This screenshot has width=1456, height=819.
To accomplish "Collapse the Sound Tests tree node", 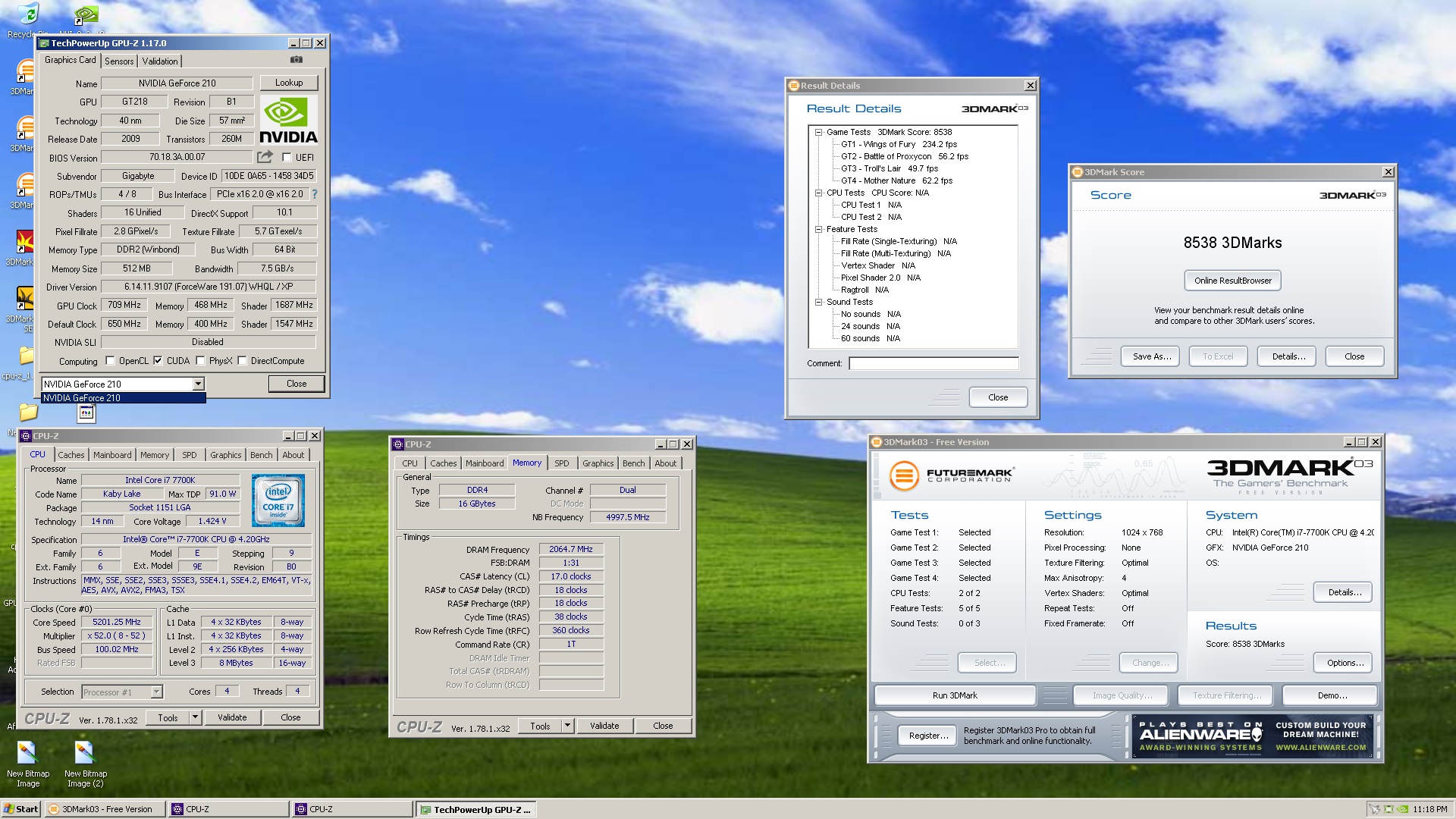I will point(818,302).
